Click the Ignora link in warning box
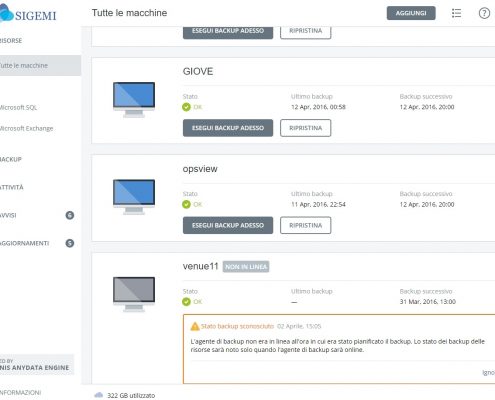Screen dimensions: 495x400 coord(489,373)
